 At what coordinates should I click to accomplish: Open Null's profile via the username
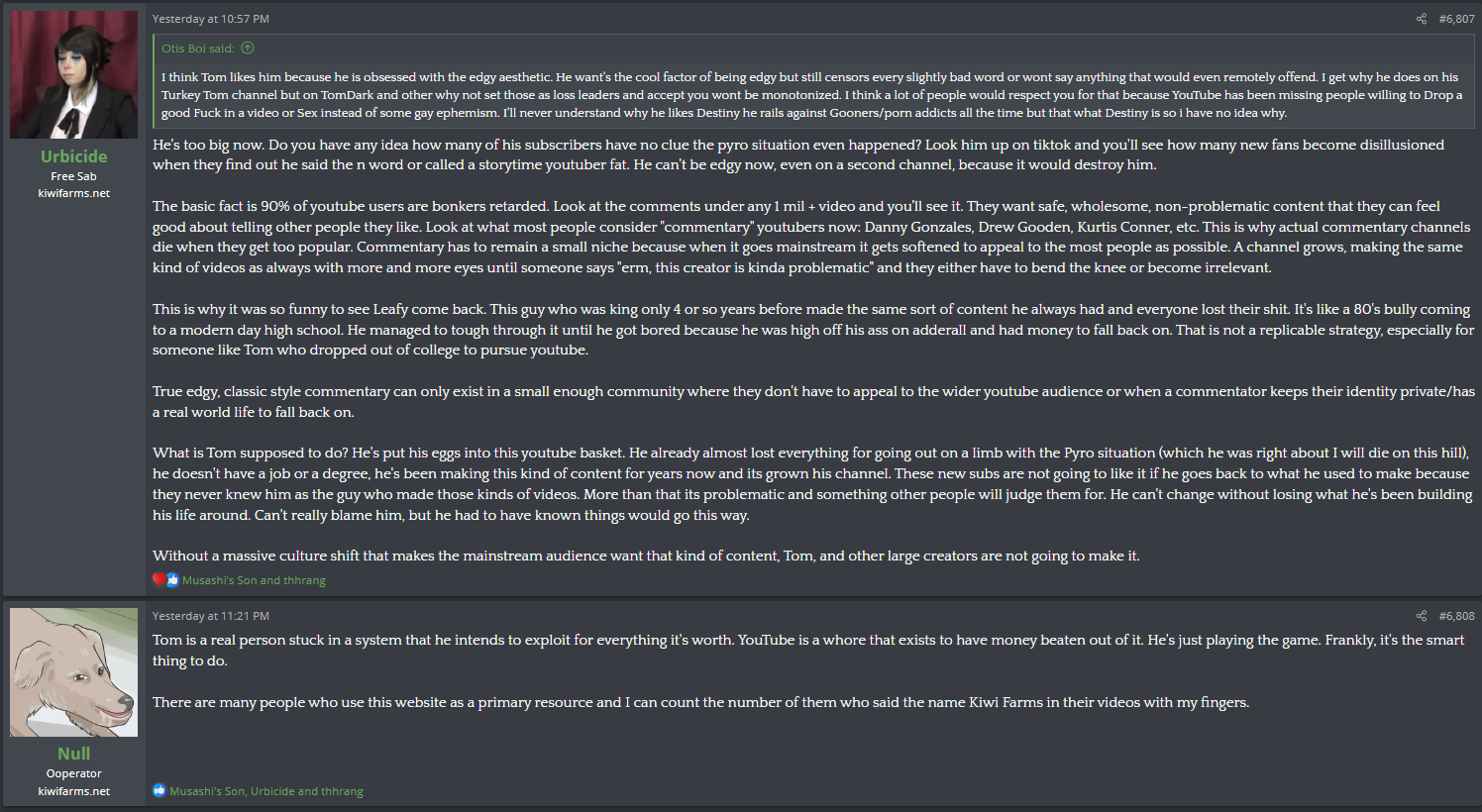click(74, 754)
